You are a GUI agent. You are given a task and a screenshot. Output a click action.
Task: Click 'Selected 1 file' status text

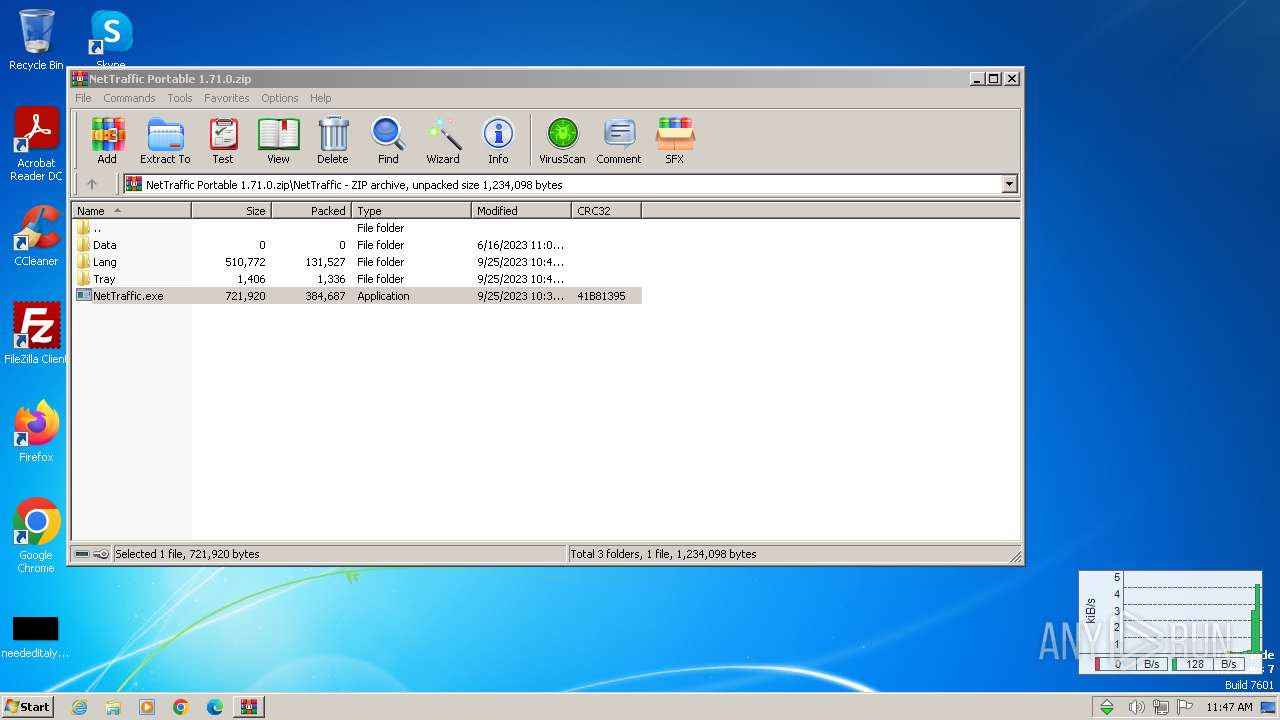[187, 554]
